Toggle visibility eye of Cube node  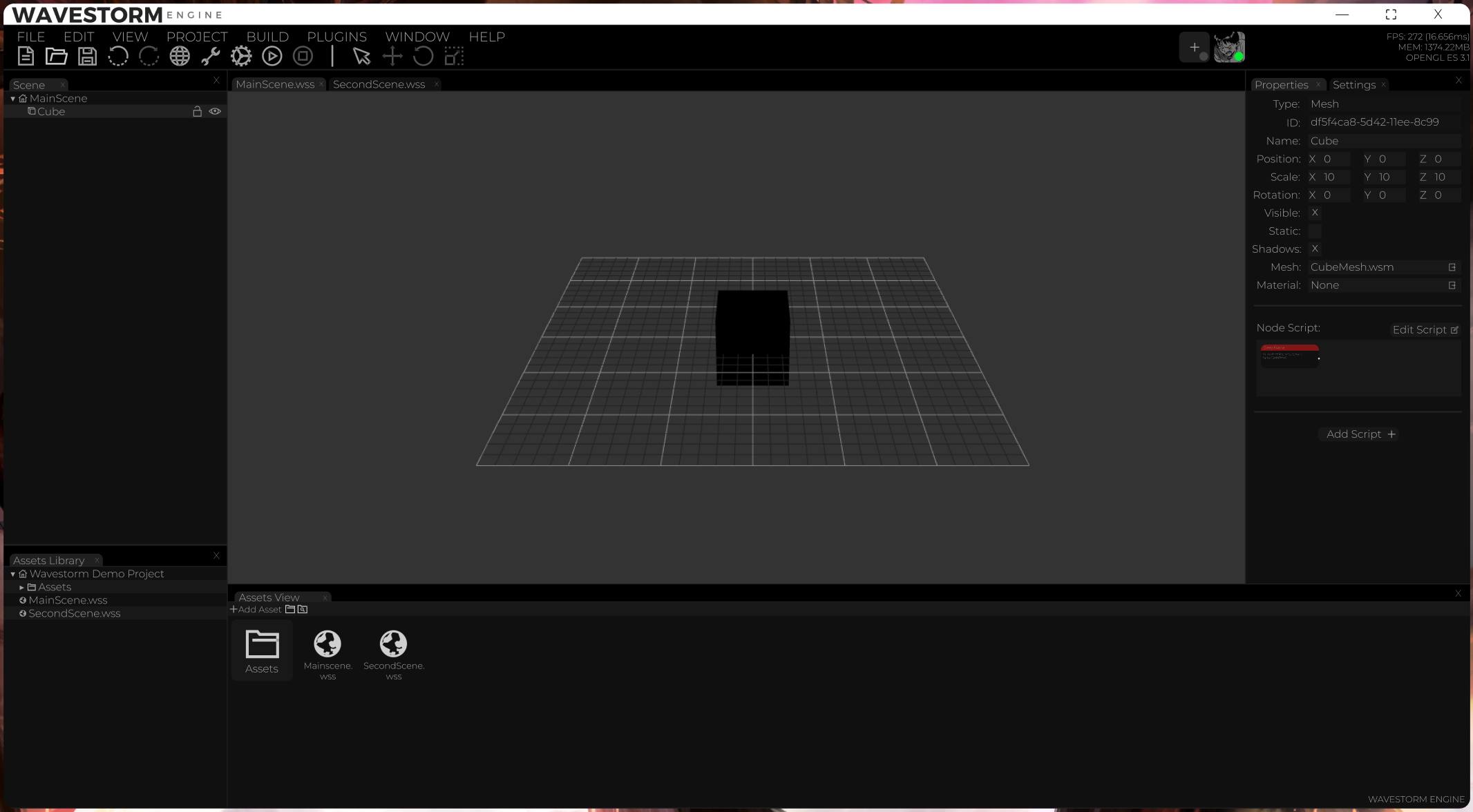pos(215,112)
